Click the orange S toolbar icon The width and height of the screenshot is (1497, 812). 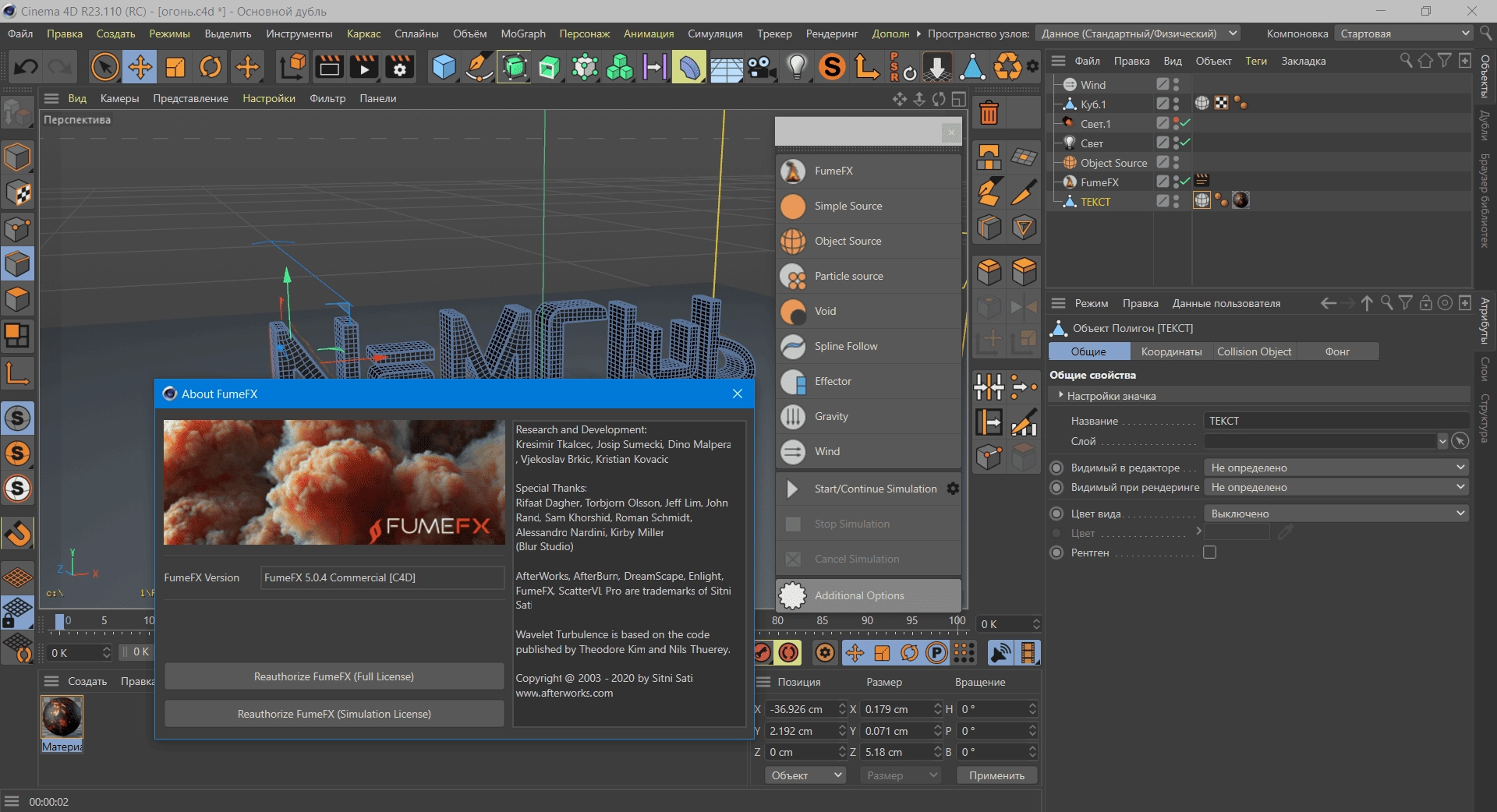pos(832,67)
